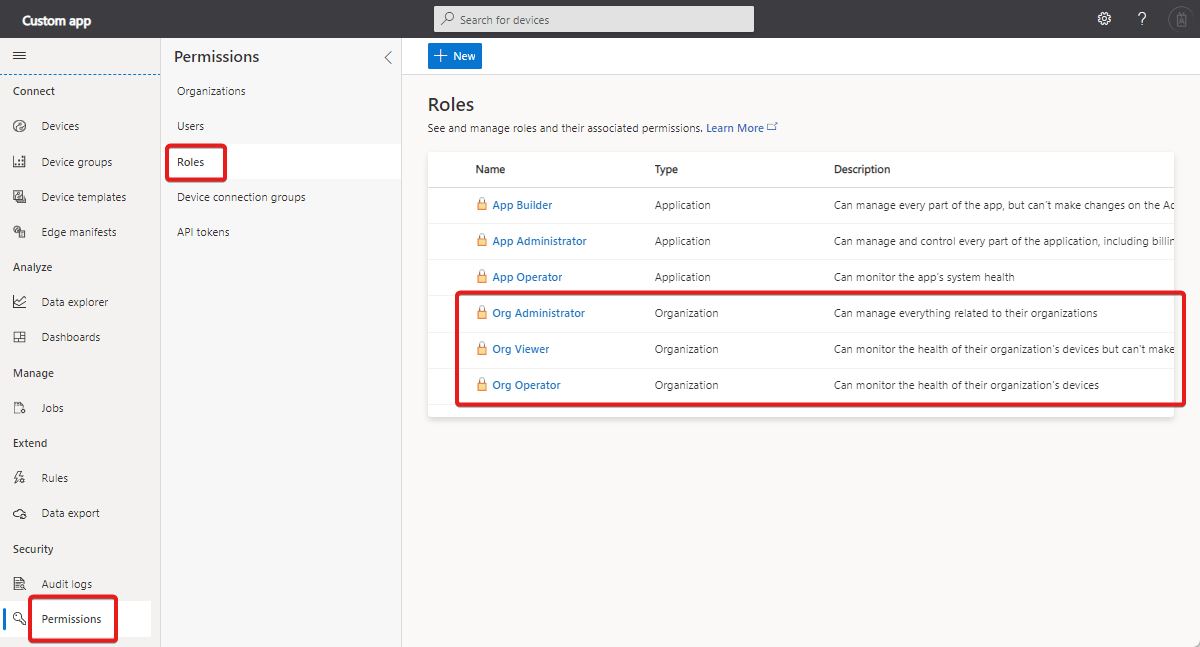
Task: Open help with the question mark icon
Action: point(1142,19)
